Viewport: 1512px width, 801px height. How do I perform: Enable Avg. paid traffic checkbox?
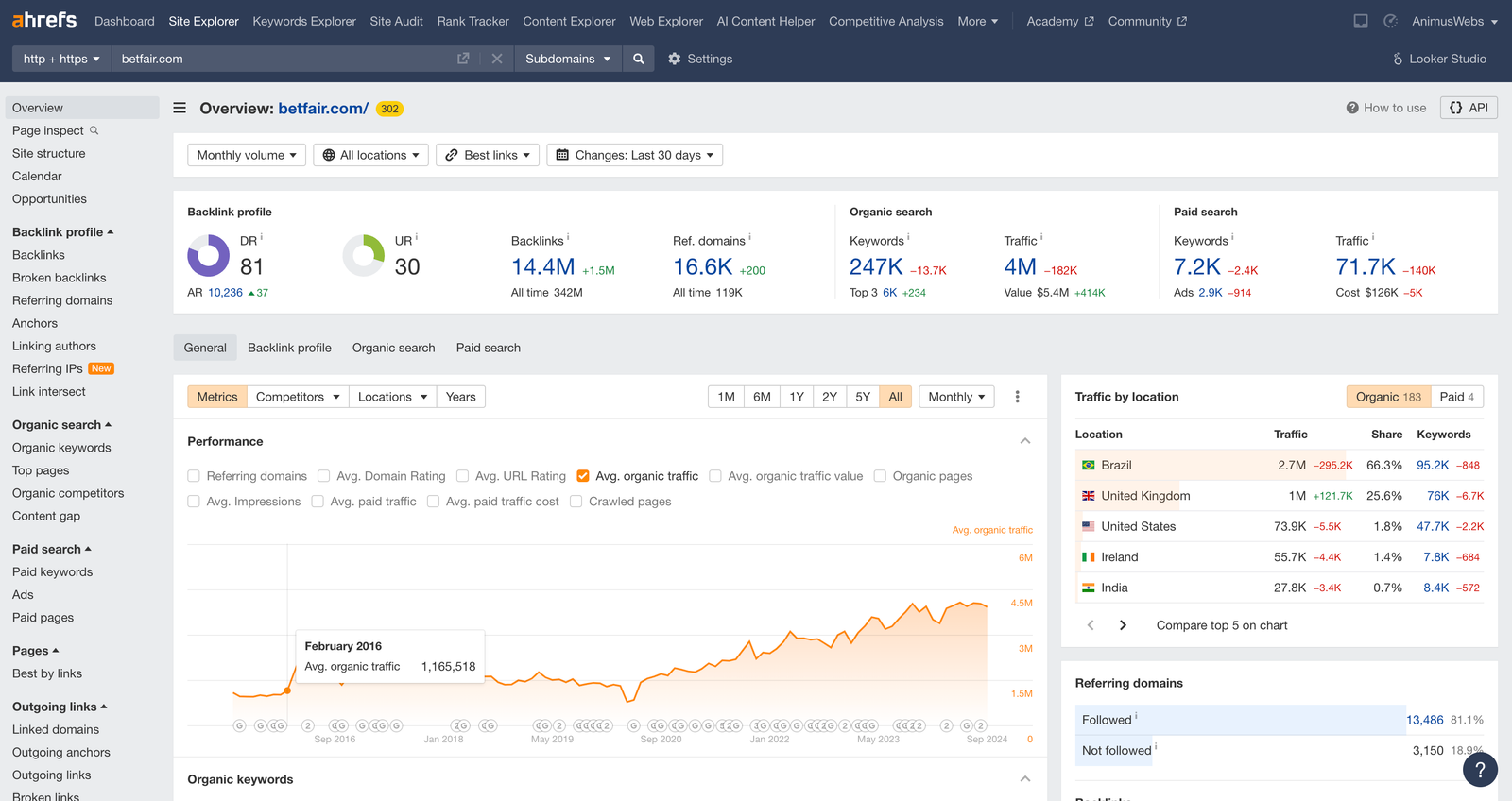click(318, 502)
